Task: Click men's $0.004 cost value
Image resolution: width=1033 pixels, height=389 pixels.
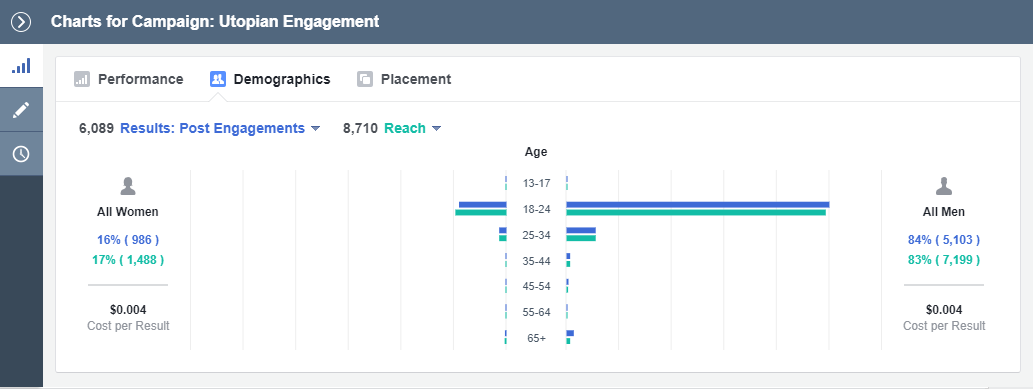Action: (944, 310)
